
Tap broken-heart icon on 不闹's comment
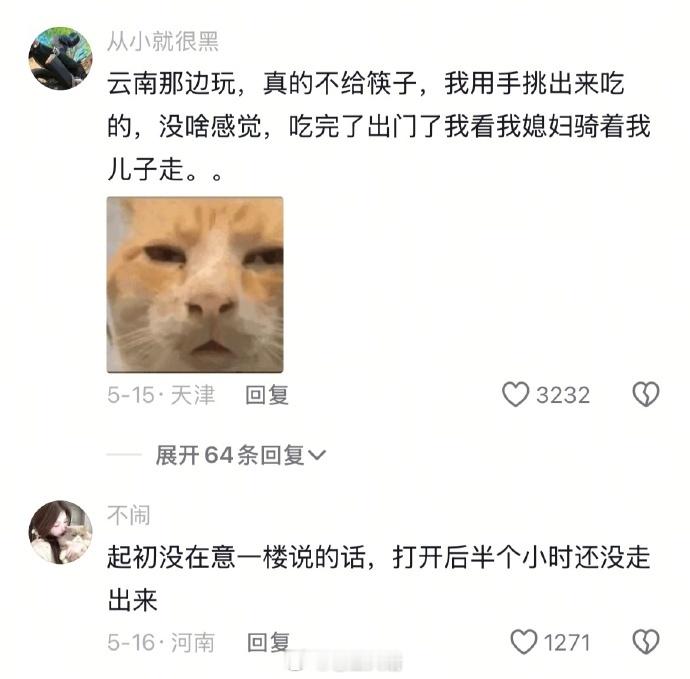(646, 642)
